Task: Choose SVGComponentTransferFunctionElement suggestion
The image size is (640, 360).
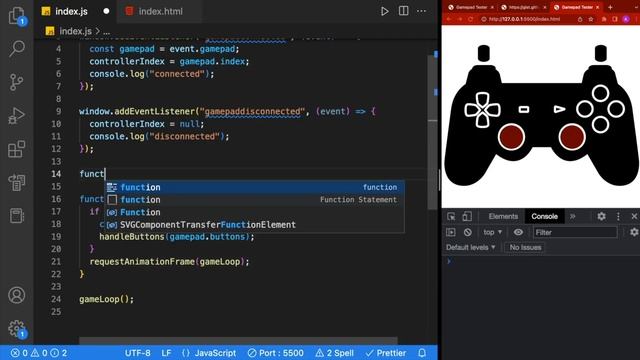Action: click(x=255, y=225)
